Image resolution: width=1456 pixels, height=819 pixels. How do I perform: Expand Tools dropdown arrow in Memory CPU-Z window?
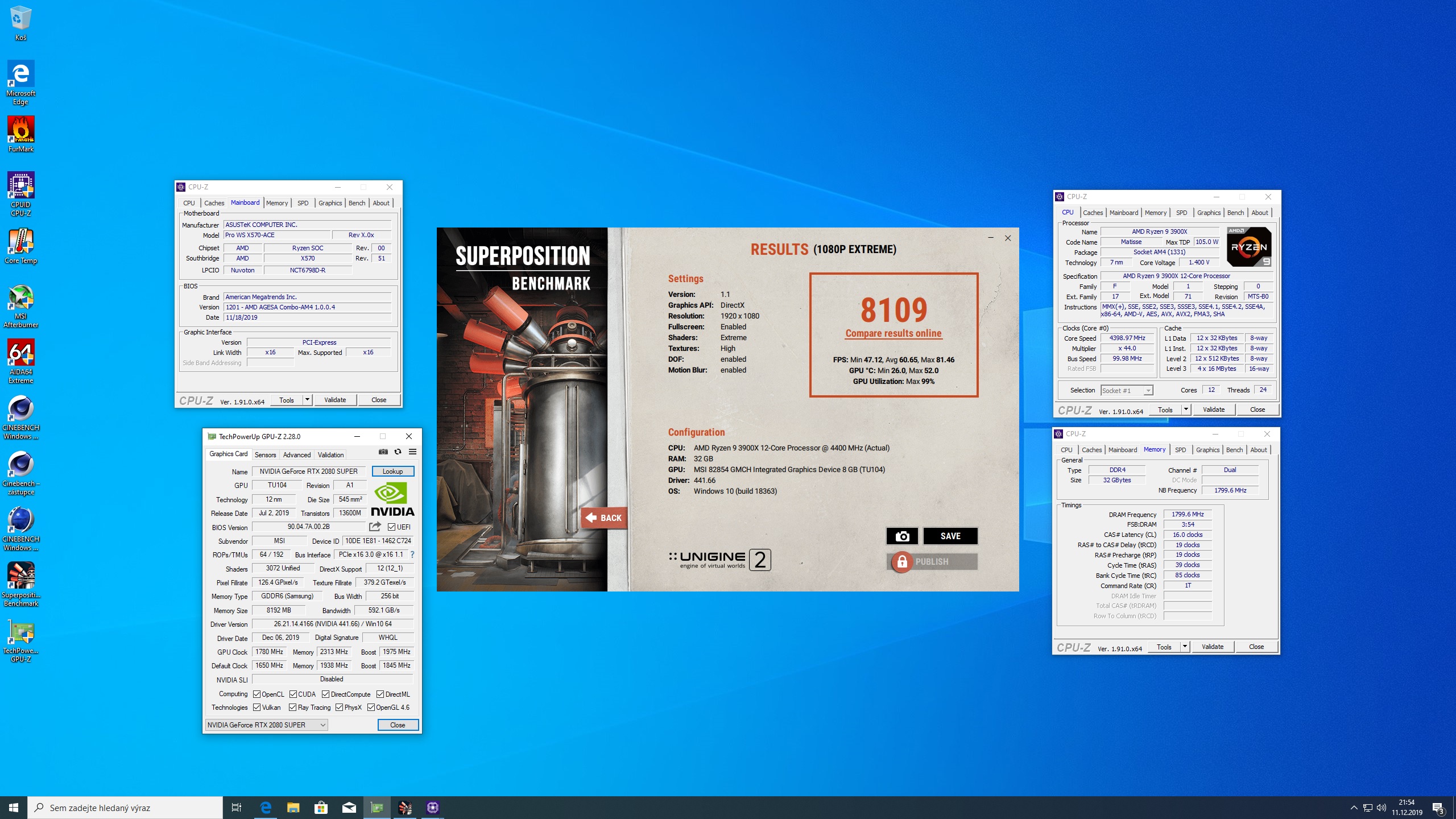tap(1185, 647)
